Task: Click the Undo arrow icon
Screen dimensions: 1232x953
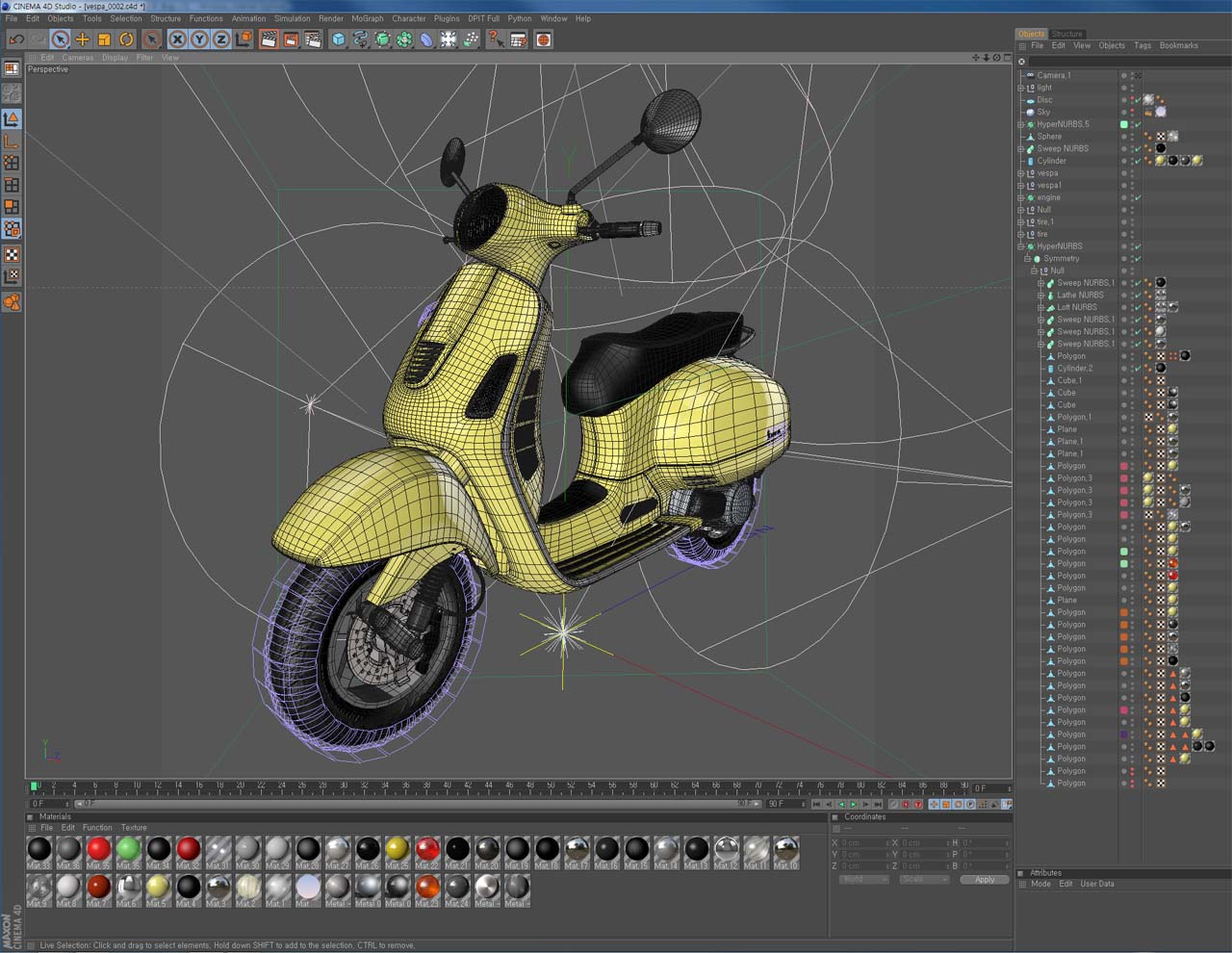Action: [15, 39]
